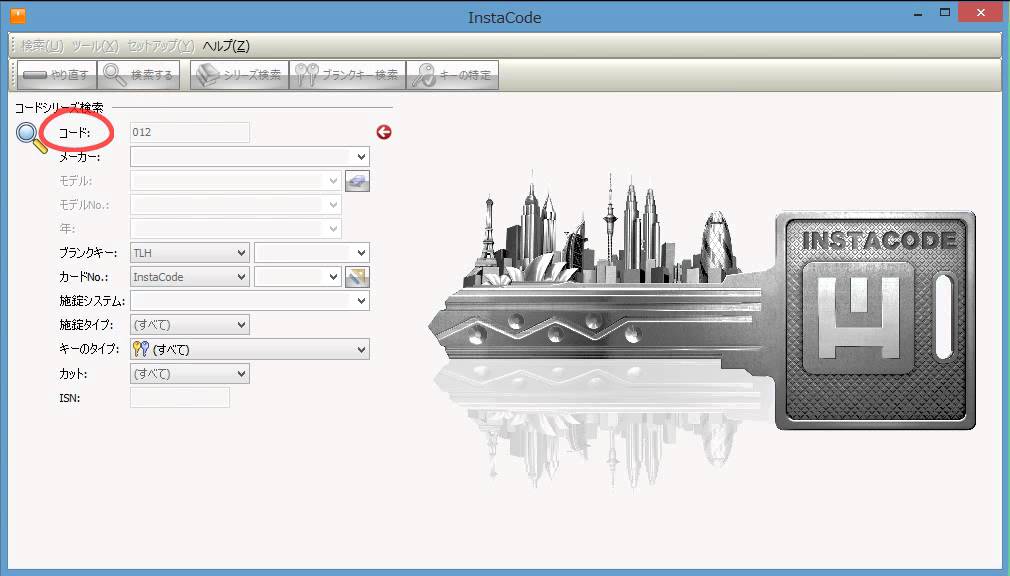Open キーの特定 key identification tool
Screen dimensions: 1010x576
(x=452, y=75)
